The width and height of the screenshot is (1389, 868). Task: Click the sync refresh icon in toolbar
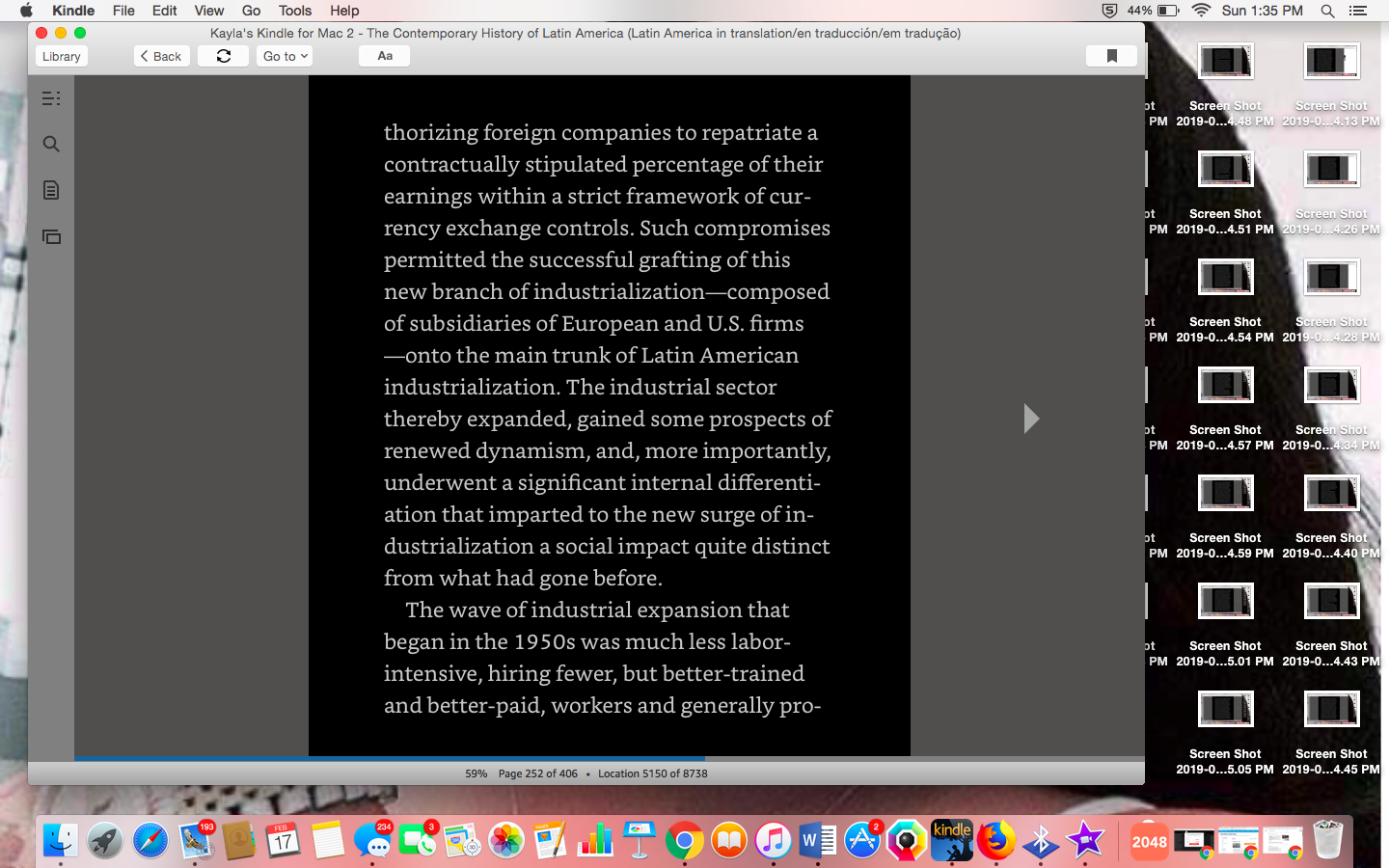[224, 56]
